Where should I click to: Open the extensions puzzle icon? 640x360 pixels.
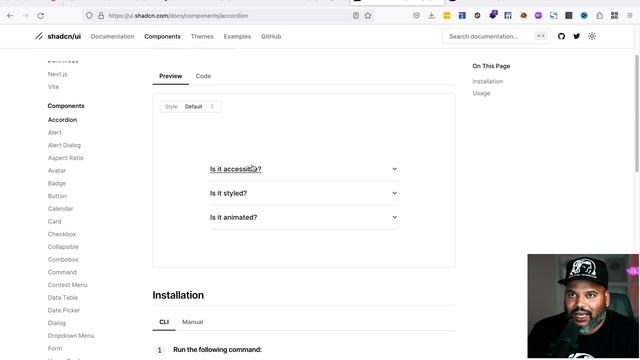coord(599,16)
